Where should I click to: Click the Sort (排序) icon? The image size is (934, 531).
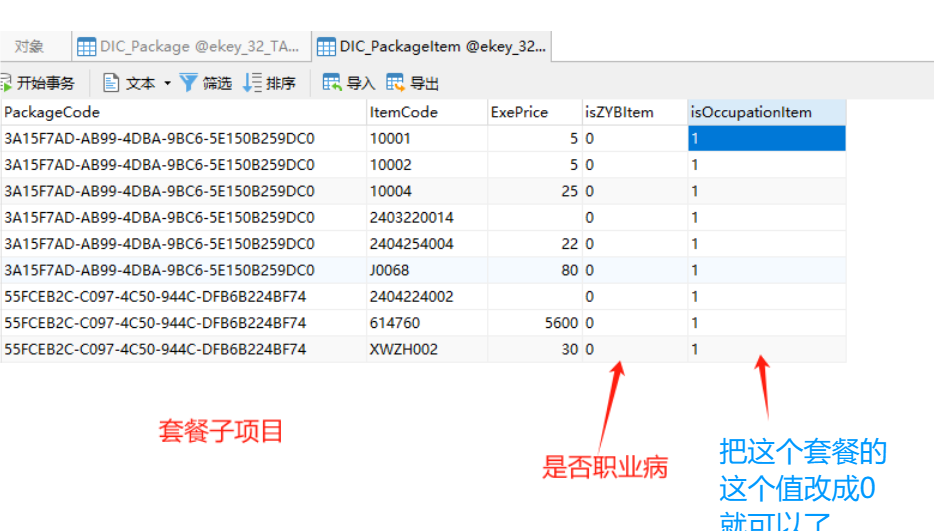click(253, 83)
